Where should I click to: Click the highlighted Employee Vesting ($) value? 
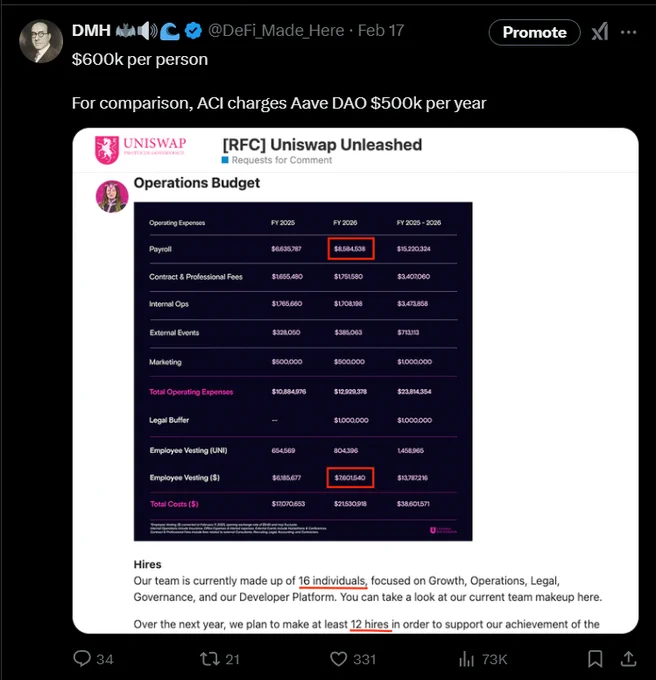350,477
